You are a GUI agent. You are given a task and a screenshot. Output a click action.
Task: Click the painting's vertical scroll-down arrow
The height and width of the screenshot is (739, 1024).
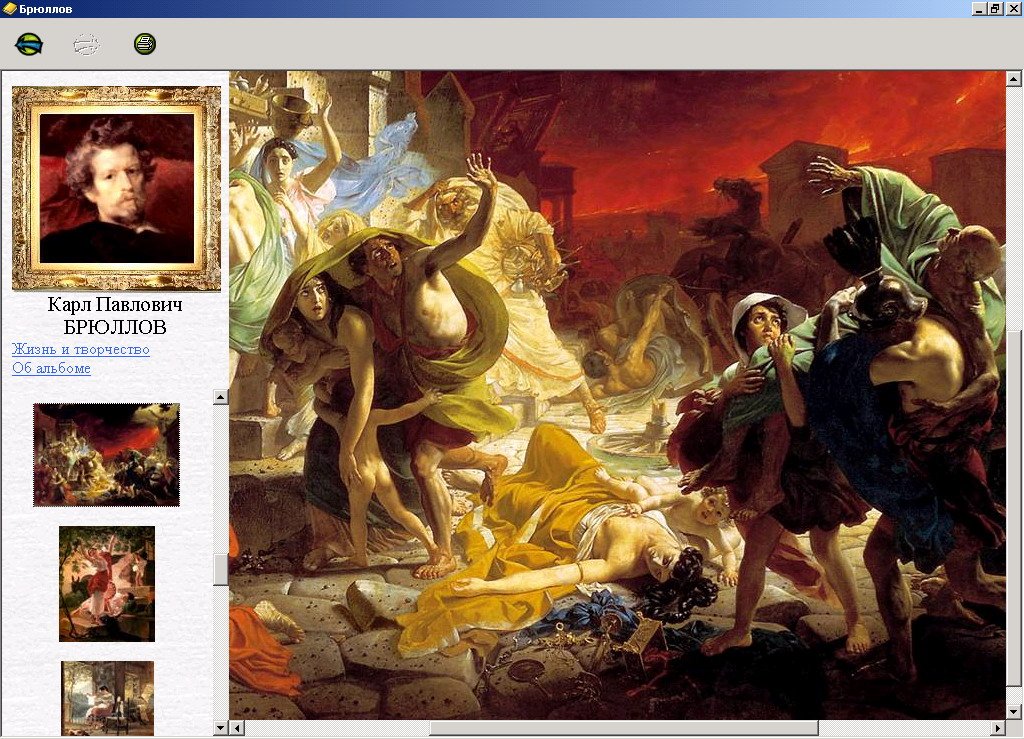[x=1013, y=711]
